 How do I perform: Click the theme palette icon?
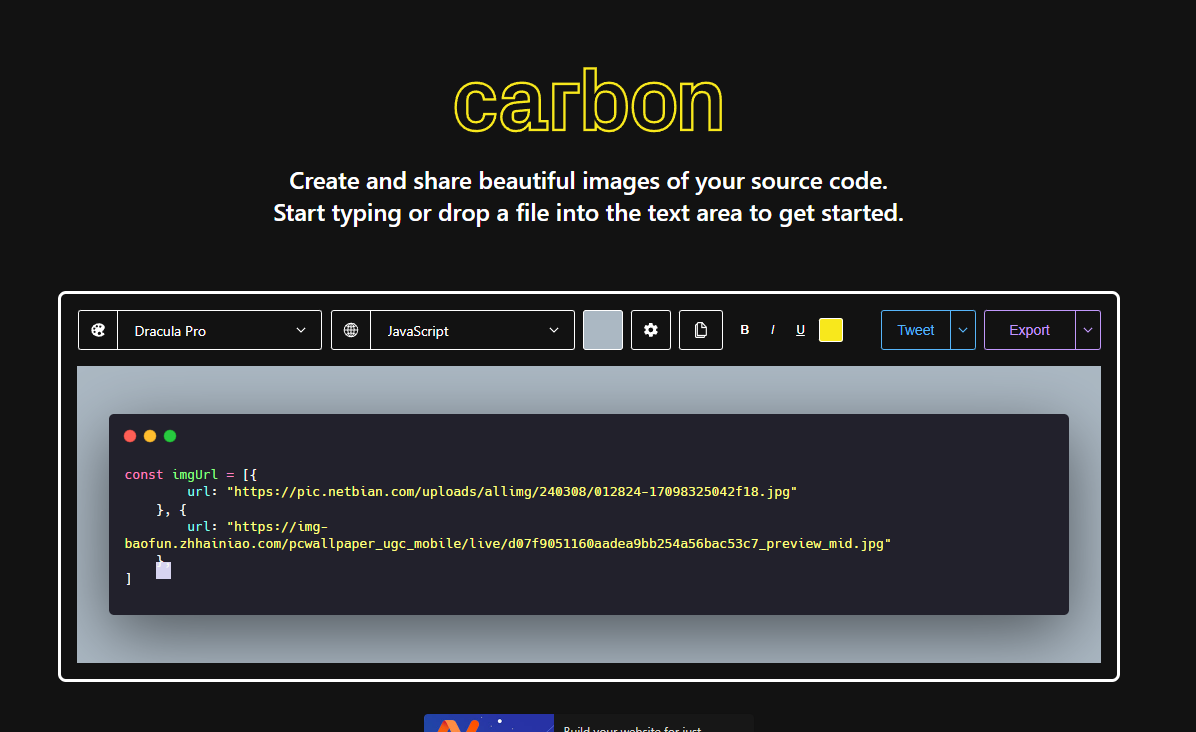coord(98,330)
